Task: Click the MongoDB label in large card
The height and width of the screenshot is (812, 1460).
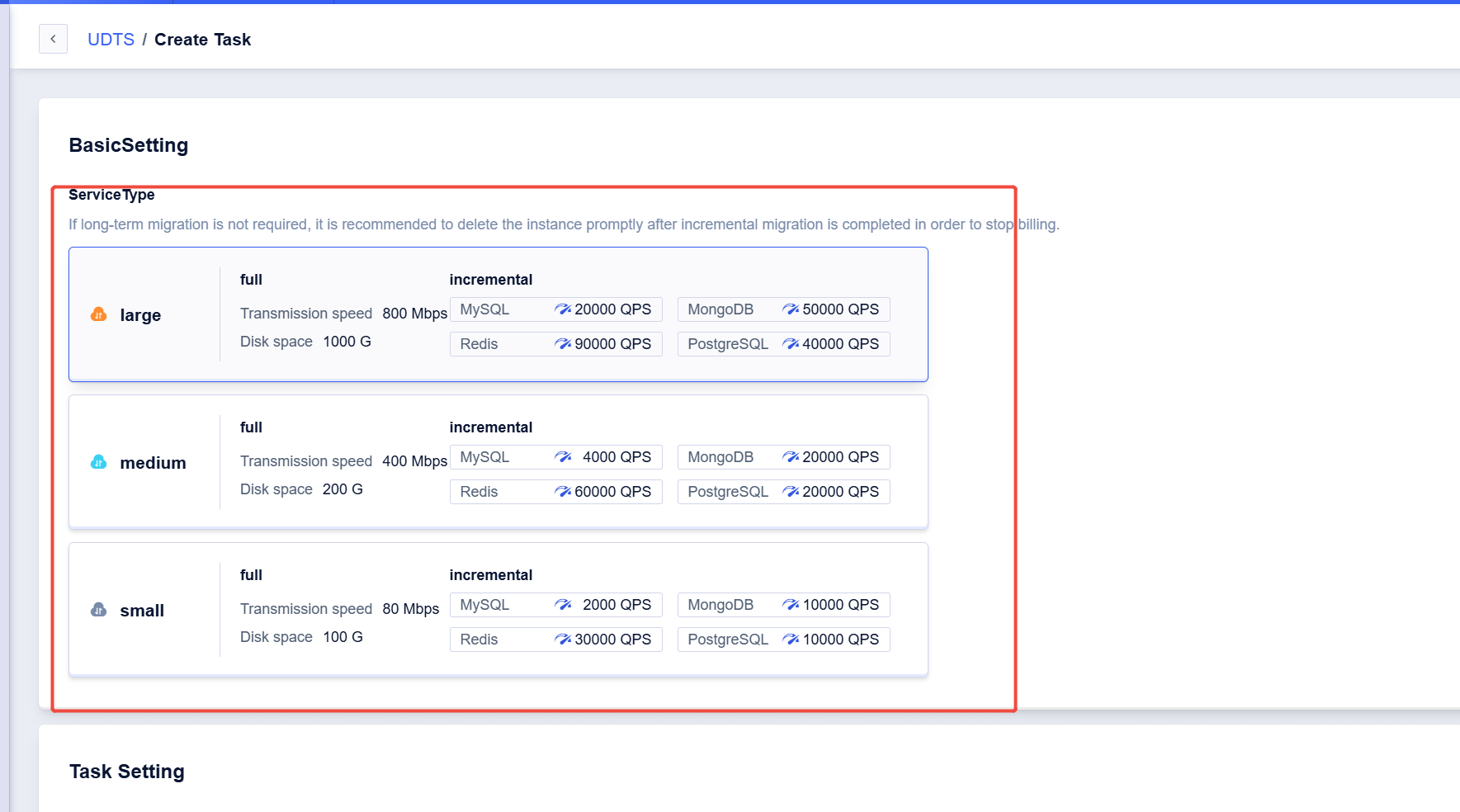Action: [721, 309]
